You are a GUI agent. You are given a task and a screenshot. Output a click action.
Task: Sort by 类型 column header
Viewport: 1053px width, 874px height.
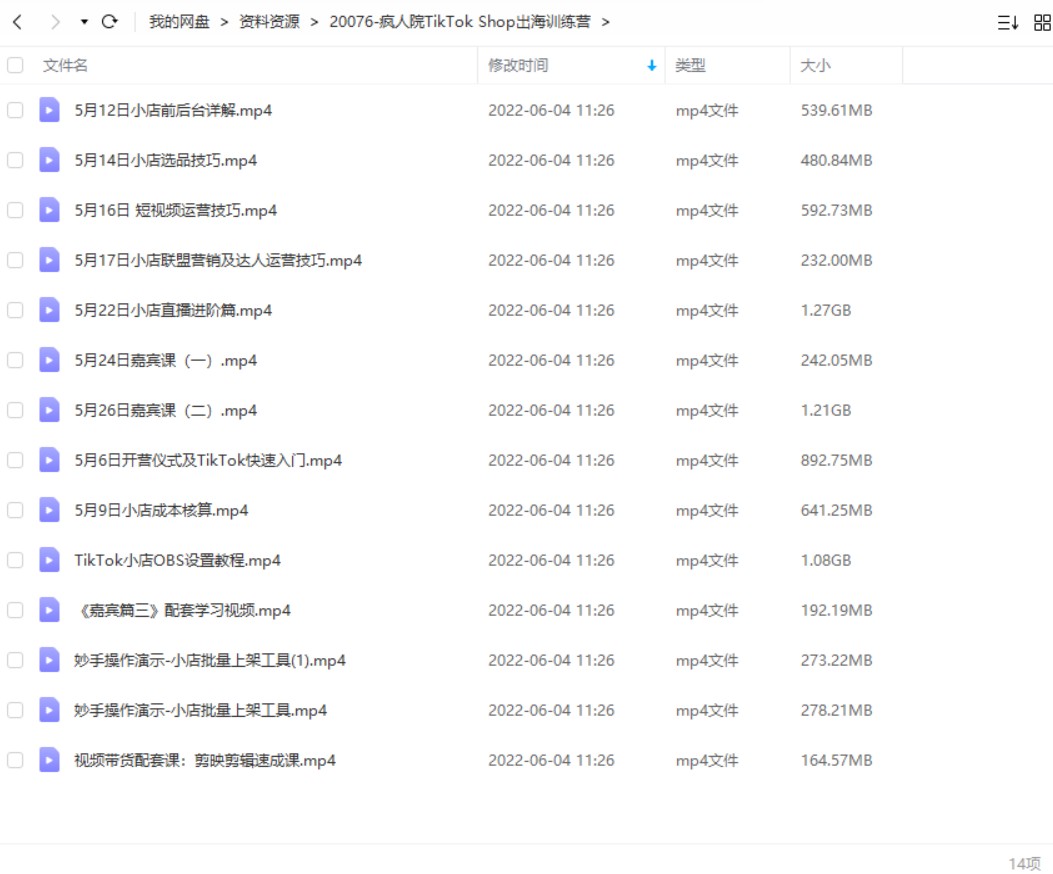tap(690, 65)
